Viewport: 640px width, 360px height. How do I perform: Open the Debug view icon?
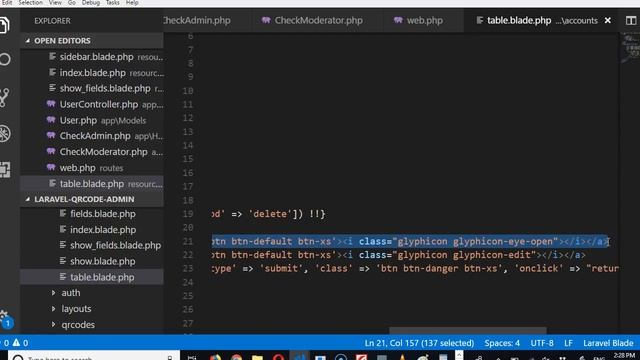click(x=5, y=134)
